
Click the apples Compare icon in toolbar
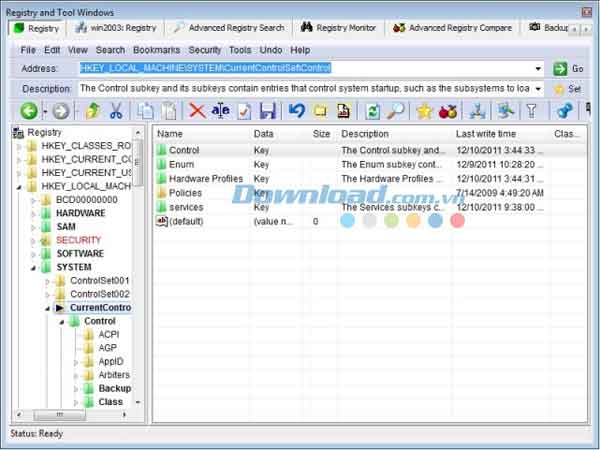click(448, 111)
